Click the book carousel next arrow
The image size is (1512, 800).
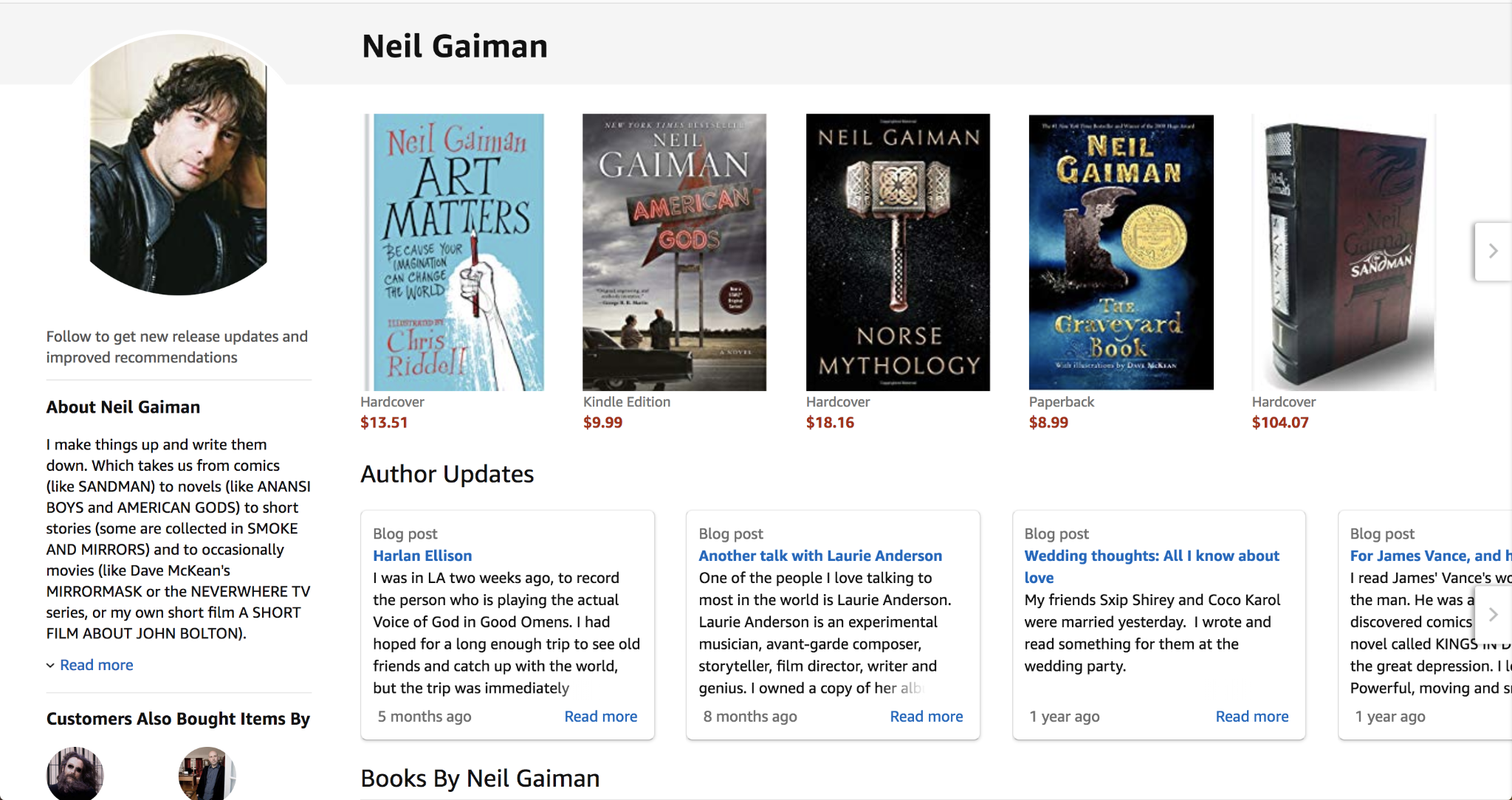click(x=1492, y=252)
